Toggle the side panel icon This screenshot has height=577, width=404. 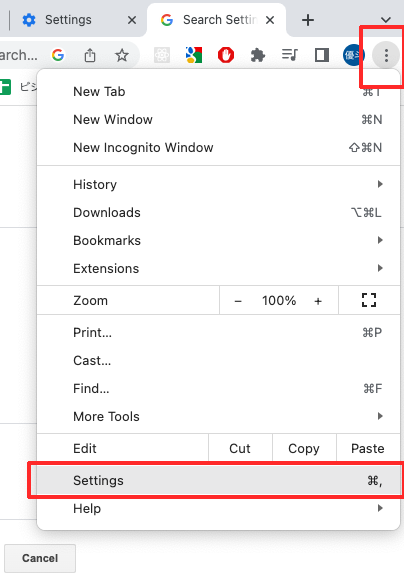(x=322, y=56)
